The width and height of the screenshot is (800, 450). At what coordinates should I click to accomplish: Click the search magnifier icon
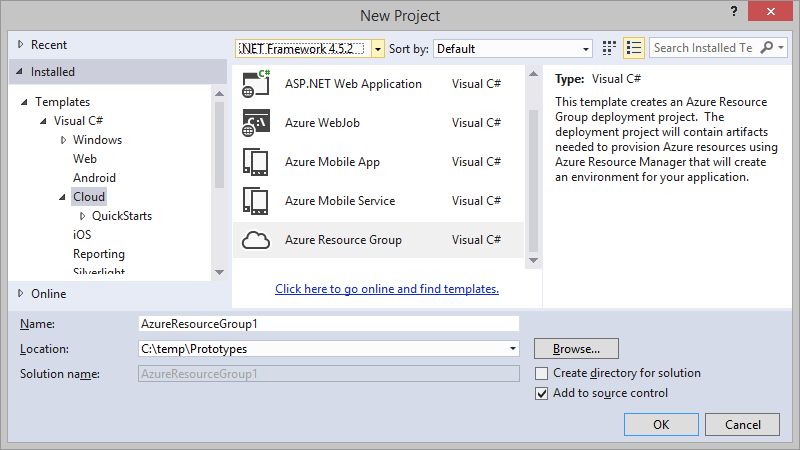tap(766, 47)
